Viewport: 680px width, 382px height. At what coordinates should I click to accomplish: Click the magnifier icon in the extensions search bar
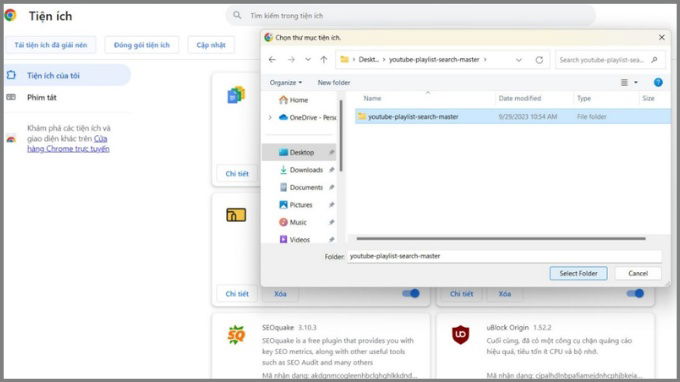tap(237, 16)
